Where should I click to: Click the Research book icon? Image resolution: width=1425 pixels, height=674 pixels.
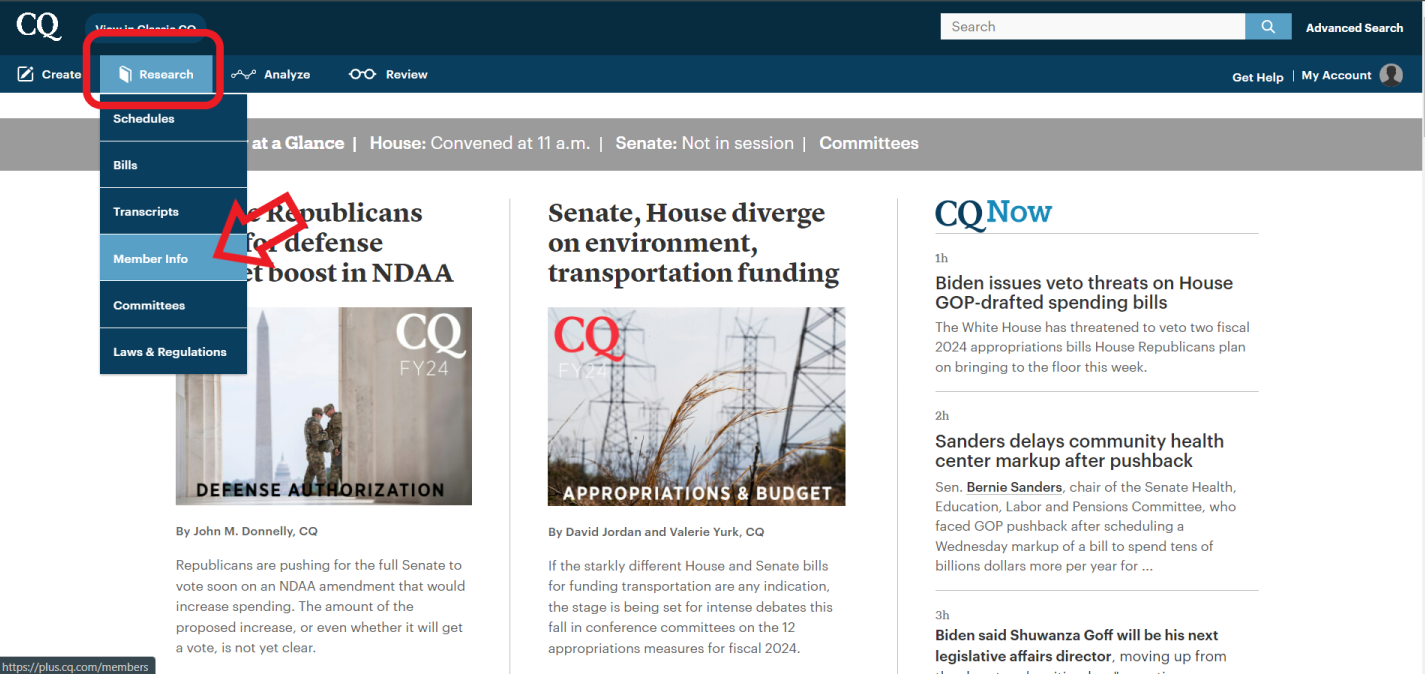(x=125, y=73)
